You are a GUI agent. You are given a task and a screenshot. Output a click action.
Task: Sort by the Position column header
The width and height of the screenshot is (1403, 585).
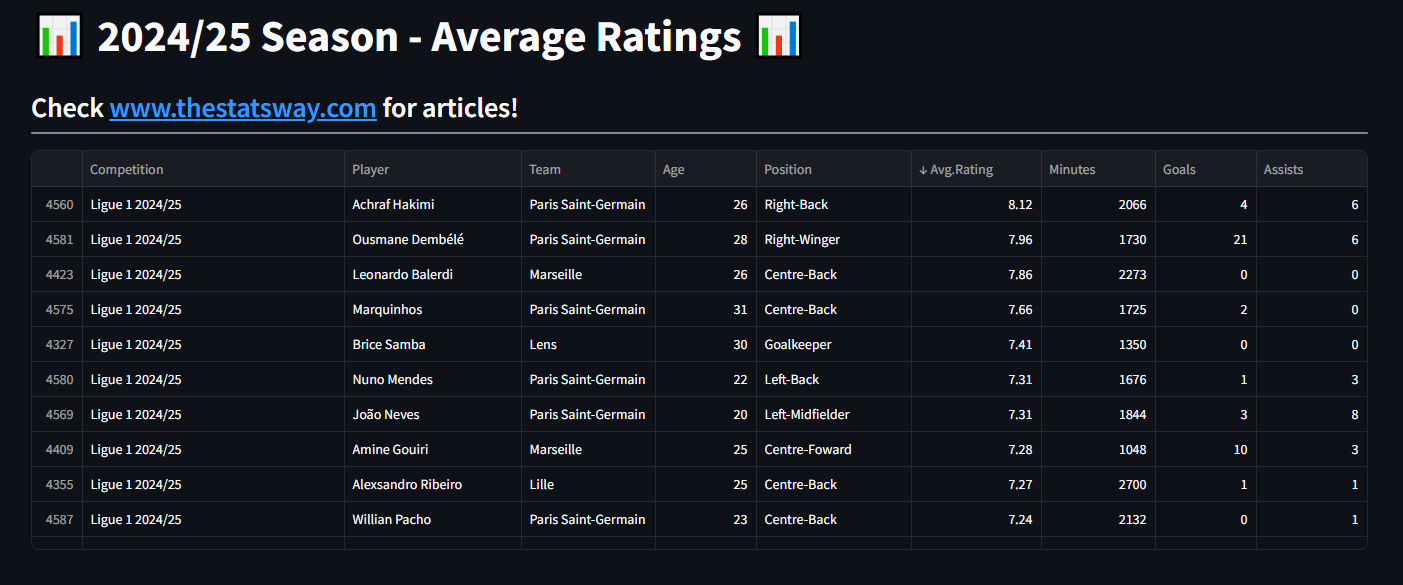point(834,169)
